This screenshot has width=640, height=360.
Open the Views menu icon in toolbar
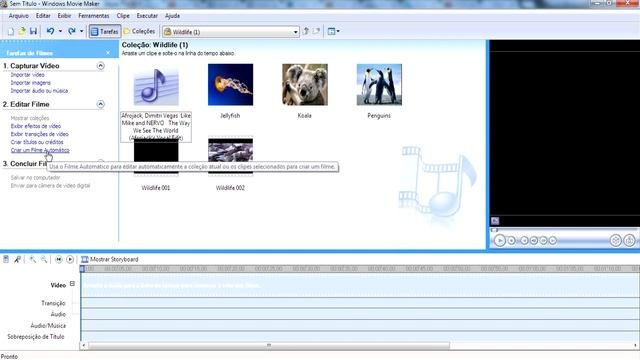[333, 31]
